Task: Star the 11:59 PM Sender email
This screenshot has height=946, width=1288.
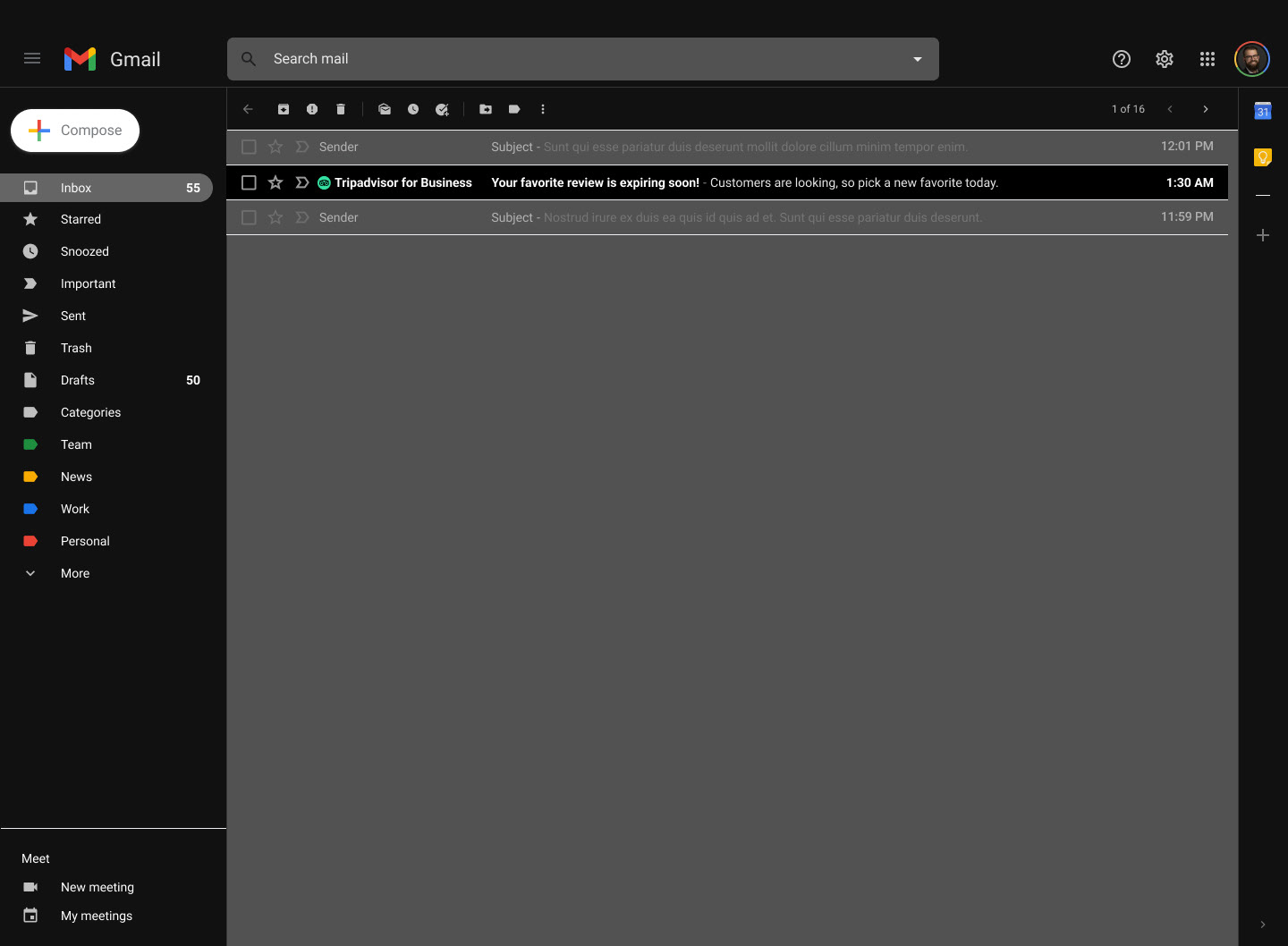Action: 275,217
